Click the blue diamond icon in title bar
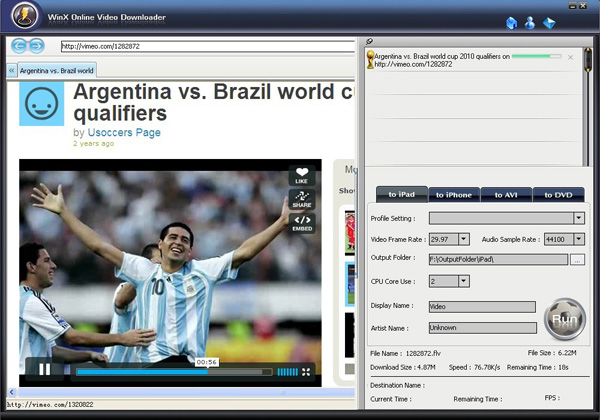 click(x=549, y=23)
